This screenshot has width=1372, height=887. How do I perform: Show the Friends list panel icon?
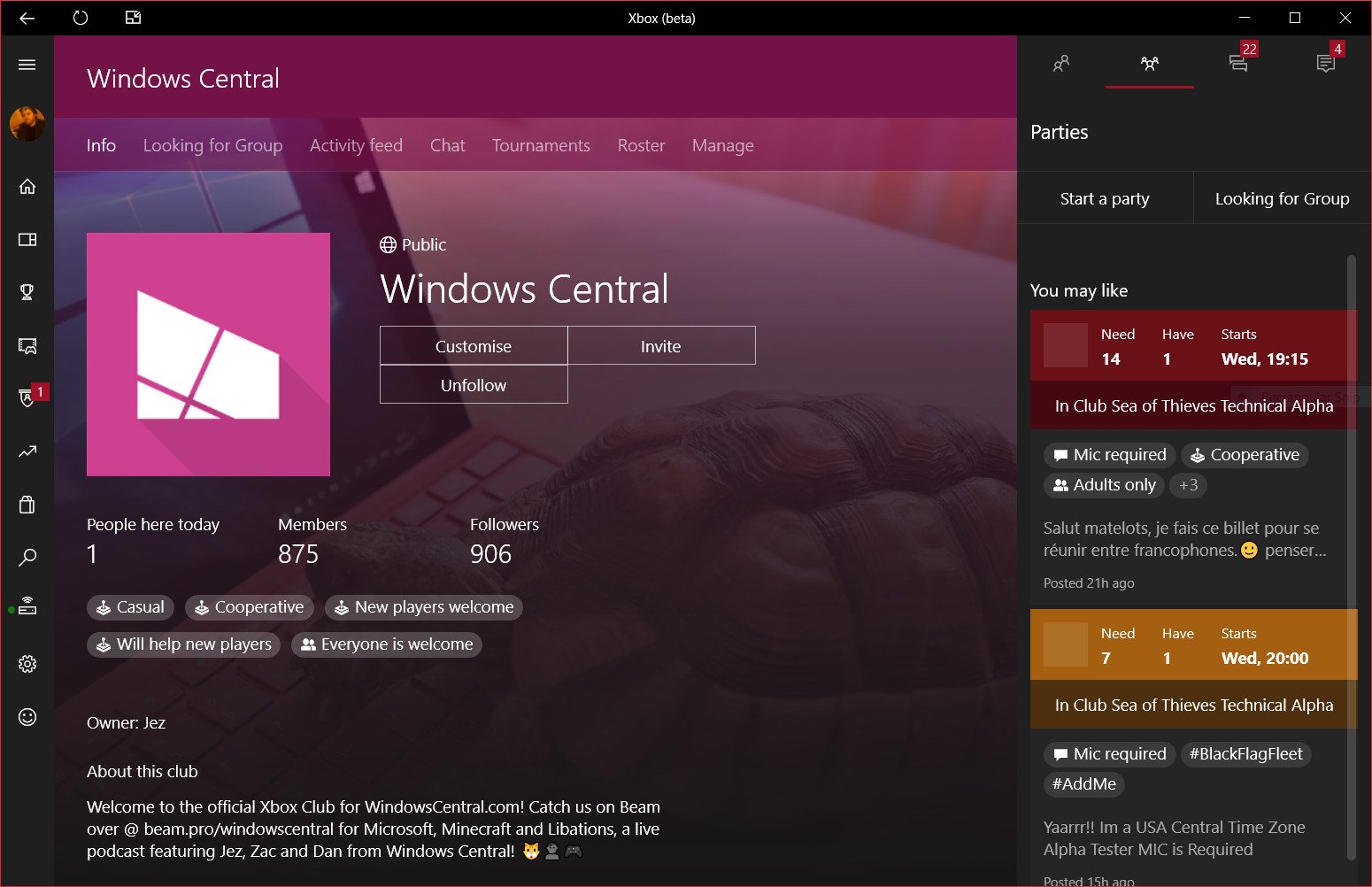click(1060, 63)
